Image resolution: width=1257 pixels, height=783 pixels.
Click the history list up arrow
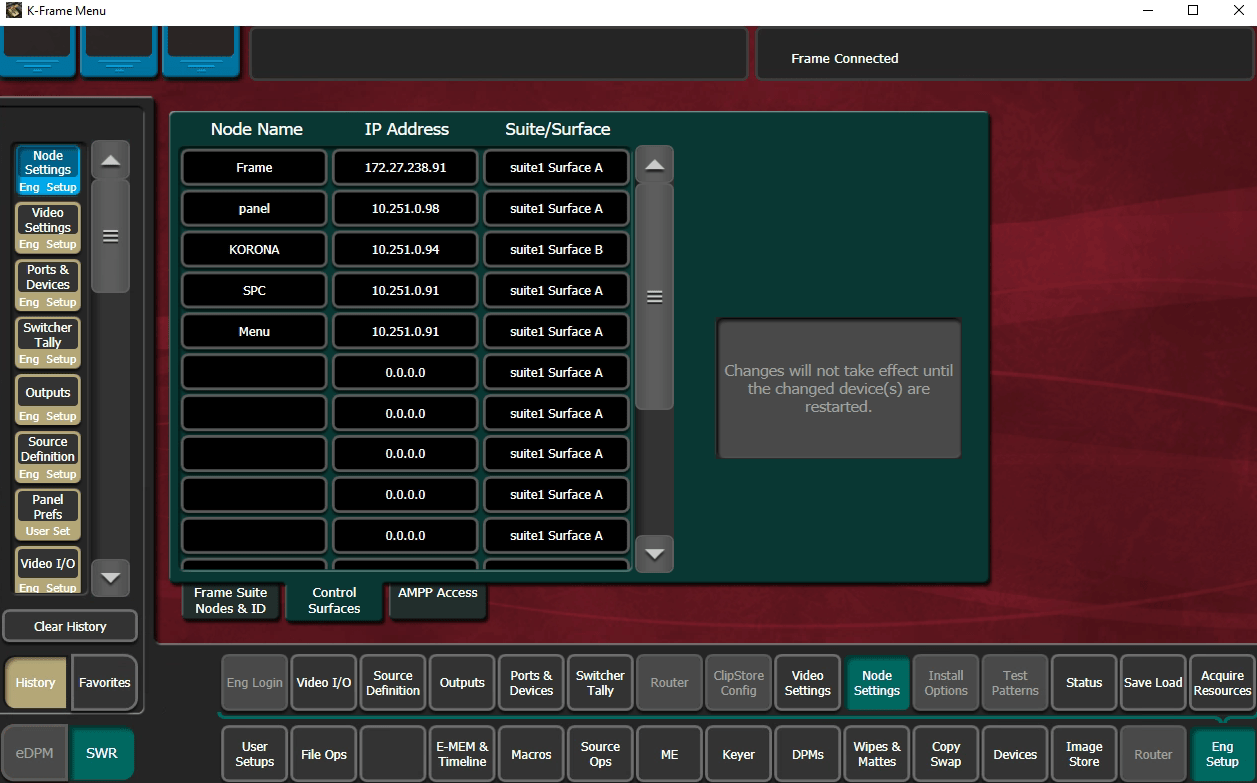coord(110,160)
